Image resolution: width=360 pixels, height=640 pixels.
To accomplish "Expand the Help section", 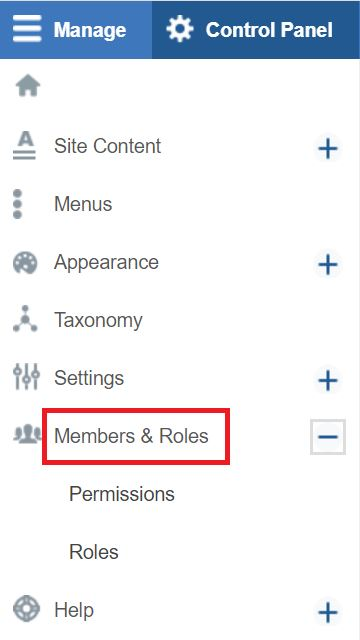I will pos(328,613).
